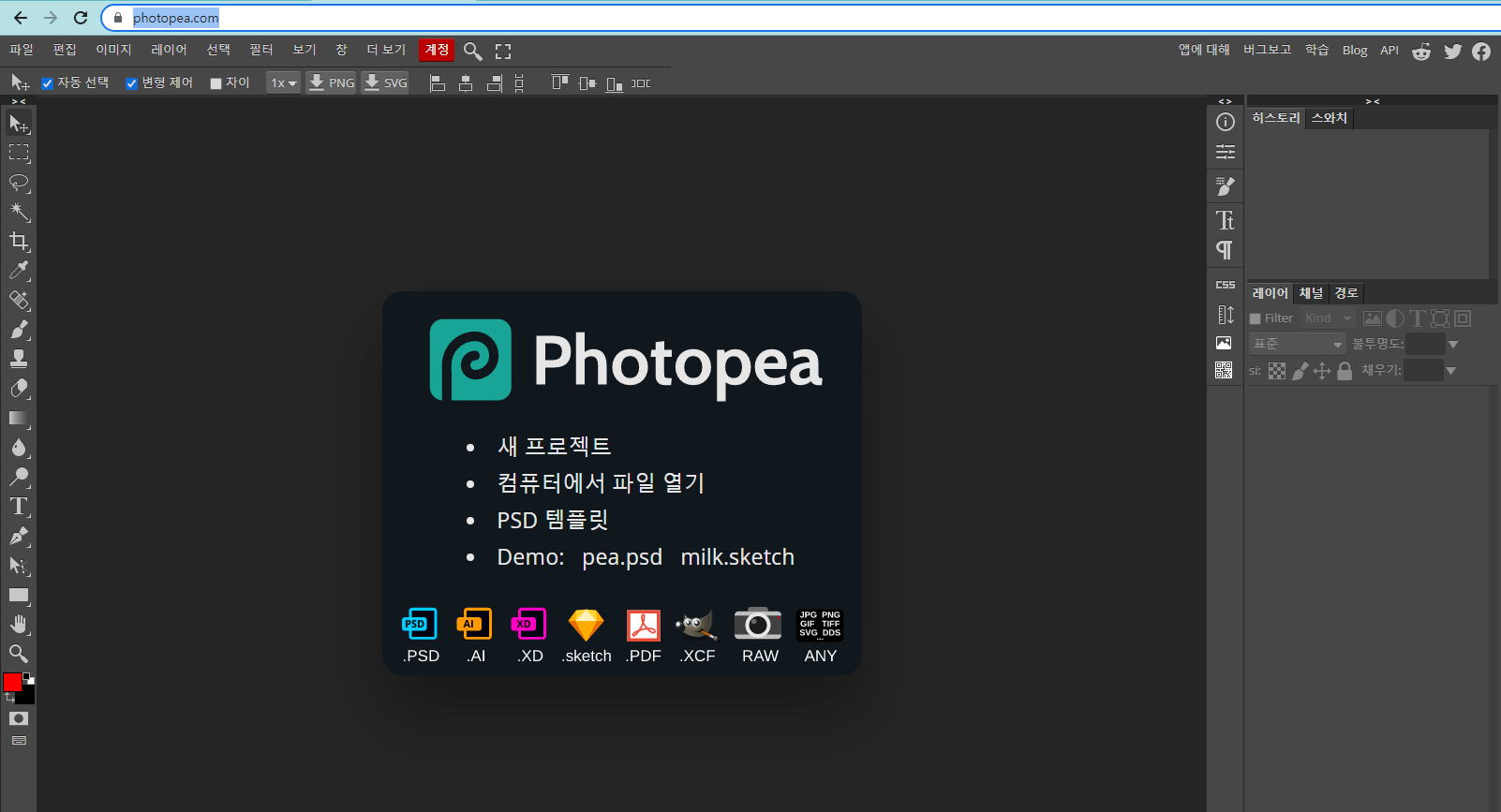Enable the 차이 checkbox

pos(215,83)
